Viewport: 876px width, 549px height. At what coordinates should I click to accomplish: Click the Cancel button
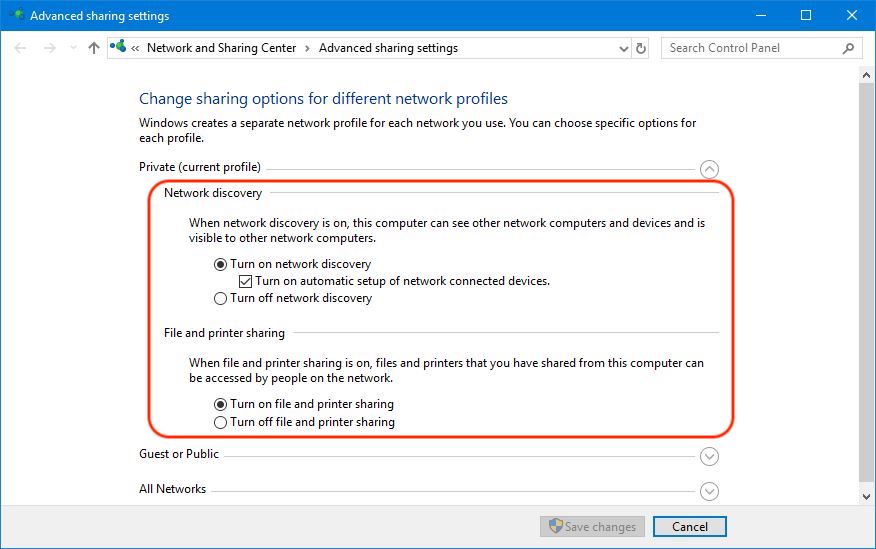point(690,527)
